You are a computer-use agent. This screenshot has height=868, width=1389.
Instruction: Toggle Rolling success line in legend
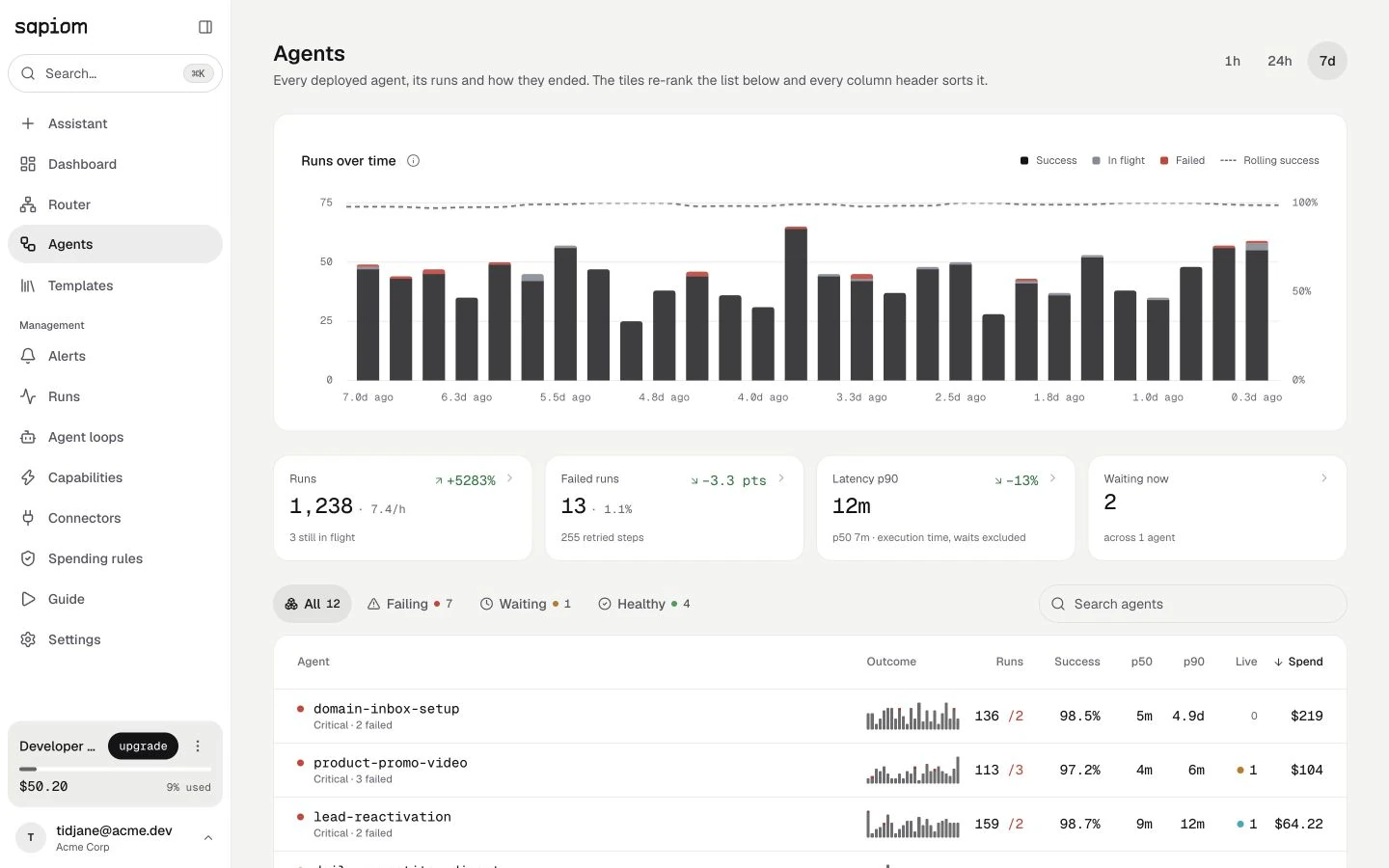click(1269, 160)
